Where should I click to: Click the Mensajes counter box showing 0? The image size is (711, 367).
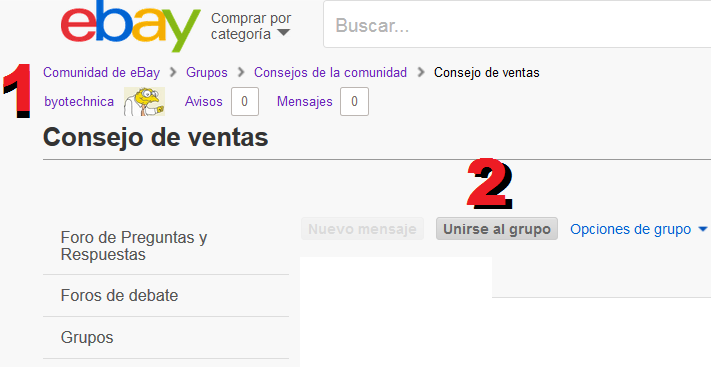click(x=355, y=102)
